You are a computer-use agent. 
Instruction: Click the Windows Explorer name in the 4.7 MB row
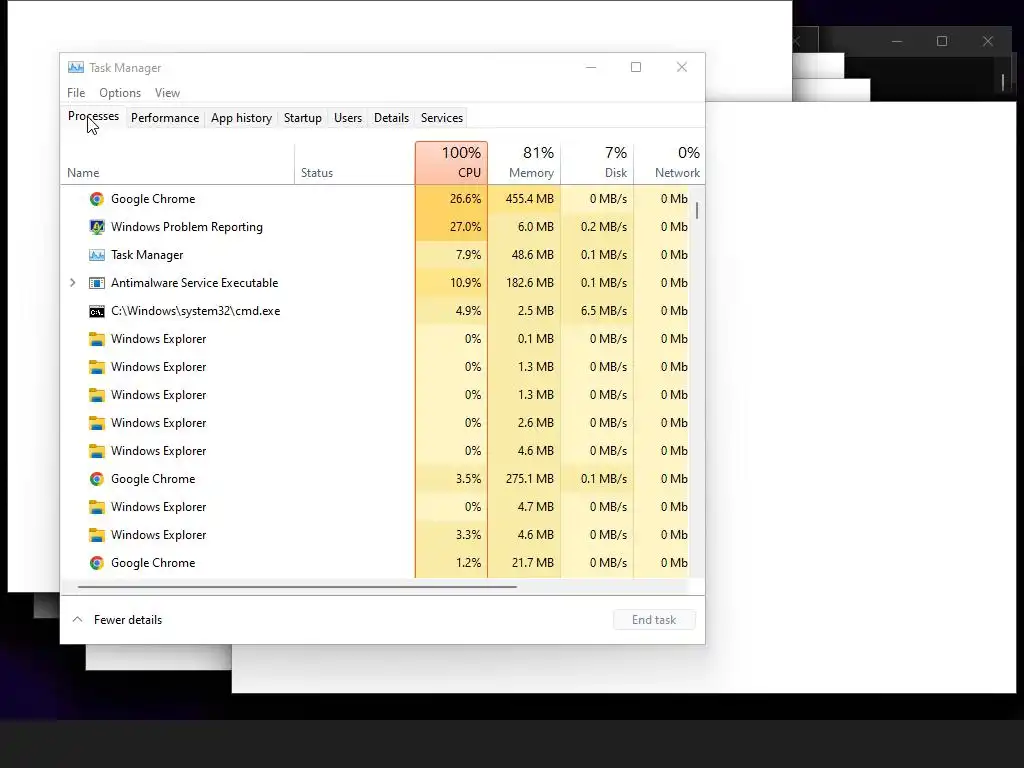158,507
